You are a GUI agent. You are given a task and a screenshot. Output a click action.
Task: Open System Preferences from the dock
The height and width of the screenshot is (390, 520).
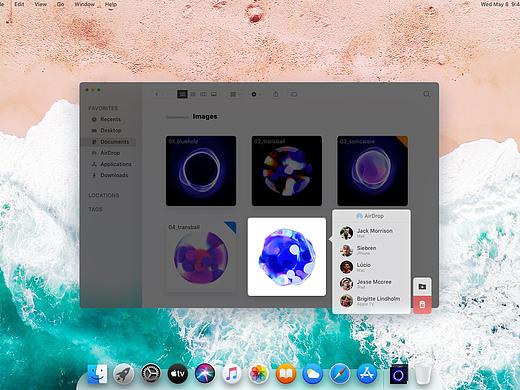(151, 374)
